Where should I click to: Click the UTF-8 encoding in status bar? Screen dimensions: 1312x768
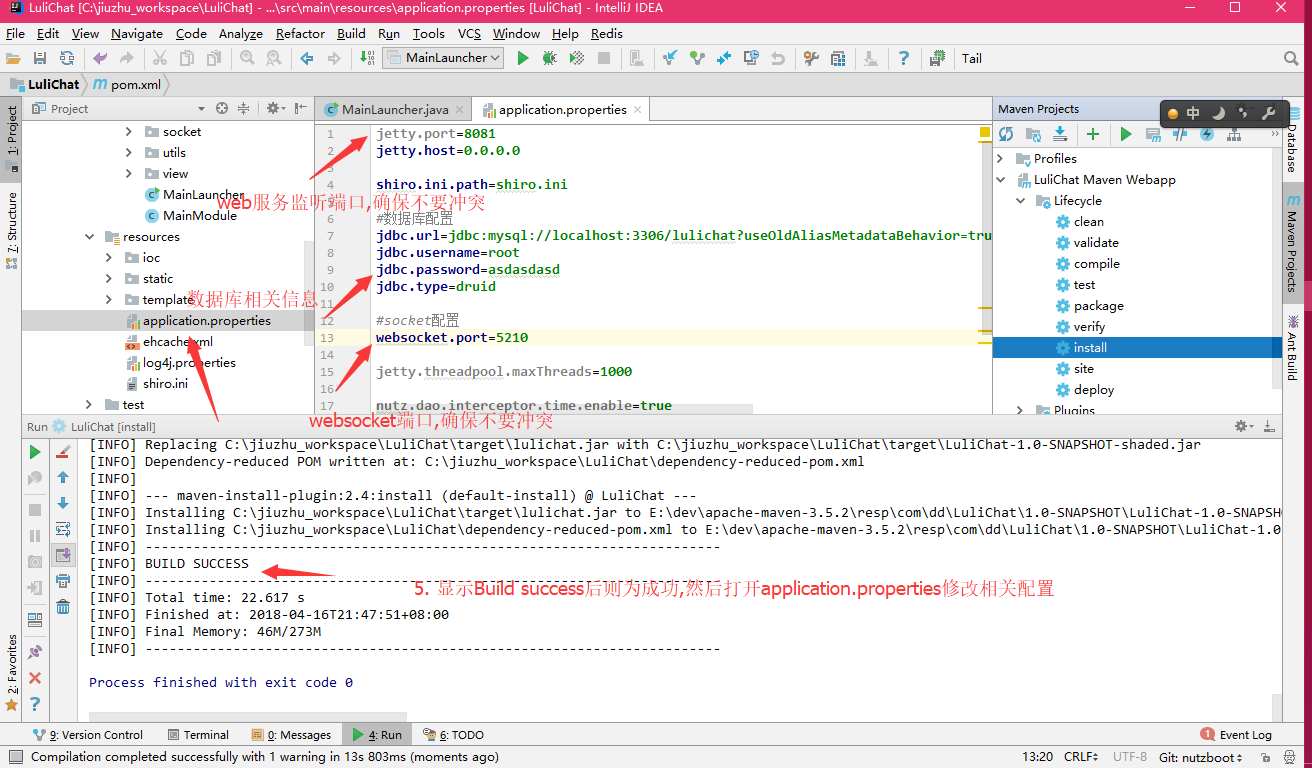(1130, 757)
